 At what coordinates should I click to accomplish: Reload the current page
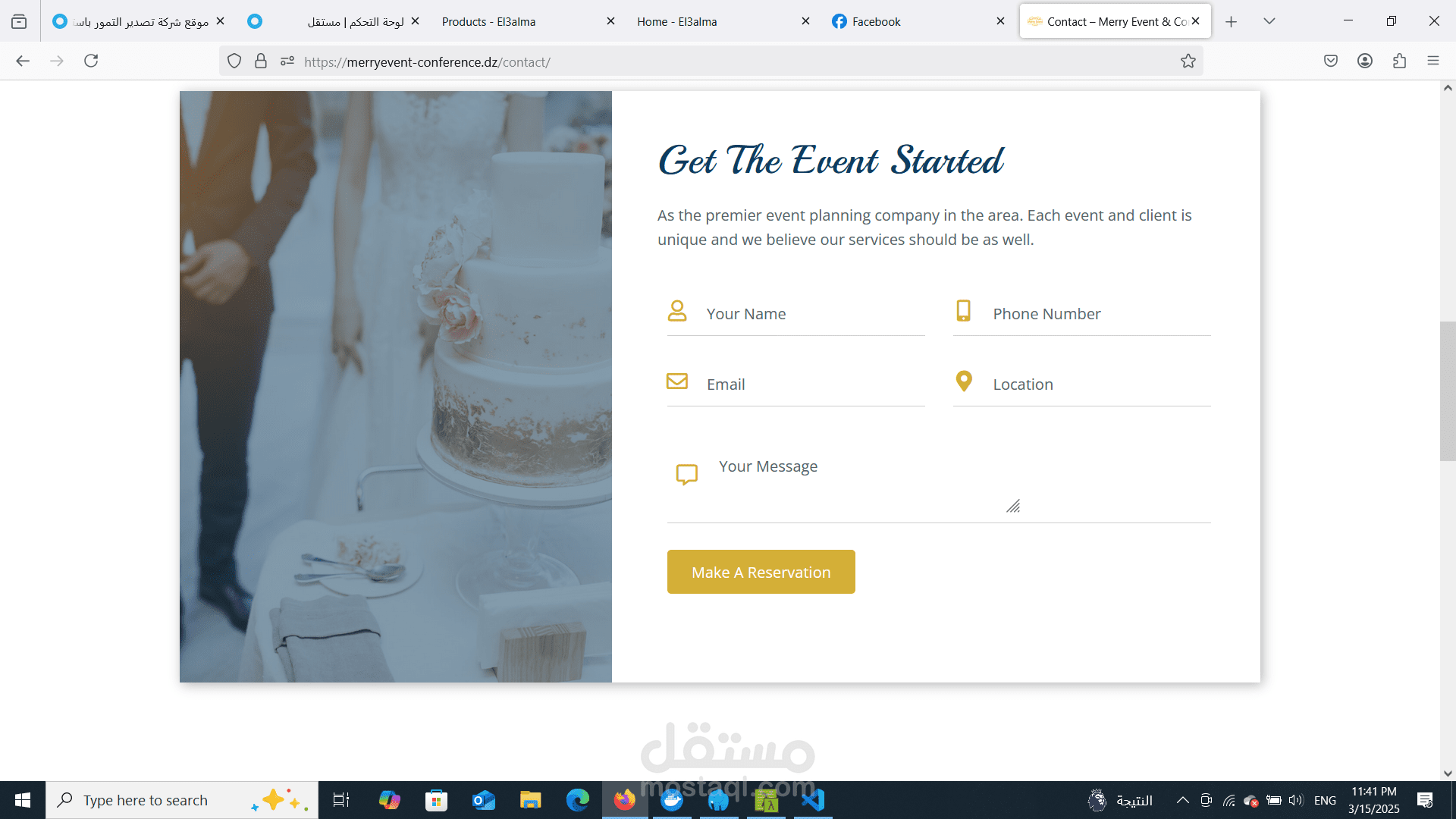click(x=91, y=61)
